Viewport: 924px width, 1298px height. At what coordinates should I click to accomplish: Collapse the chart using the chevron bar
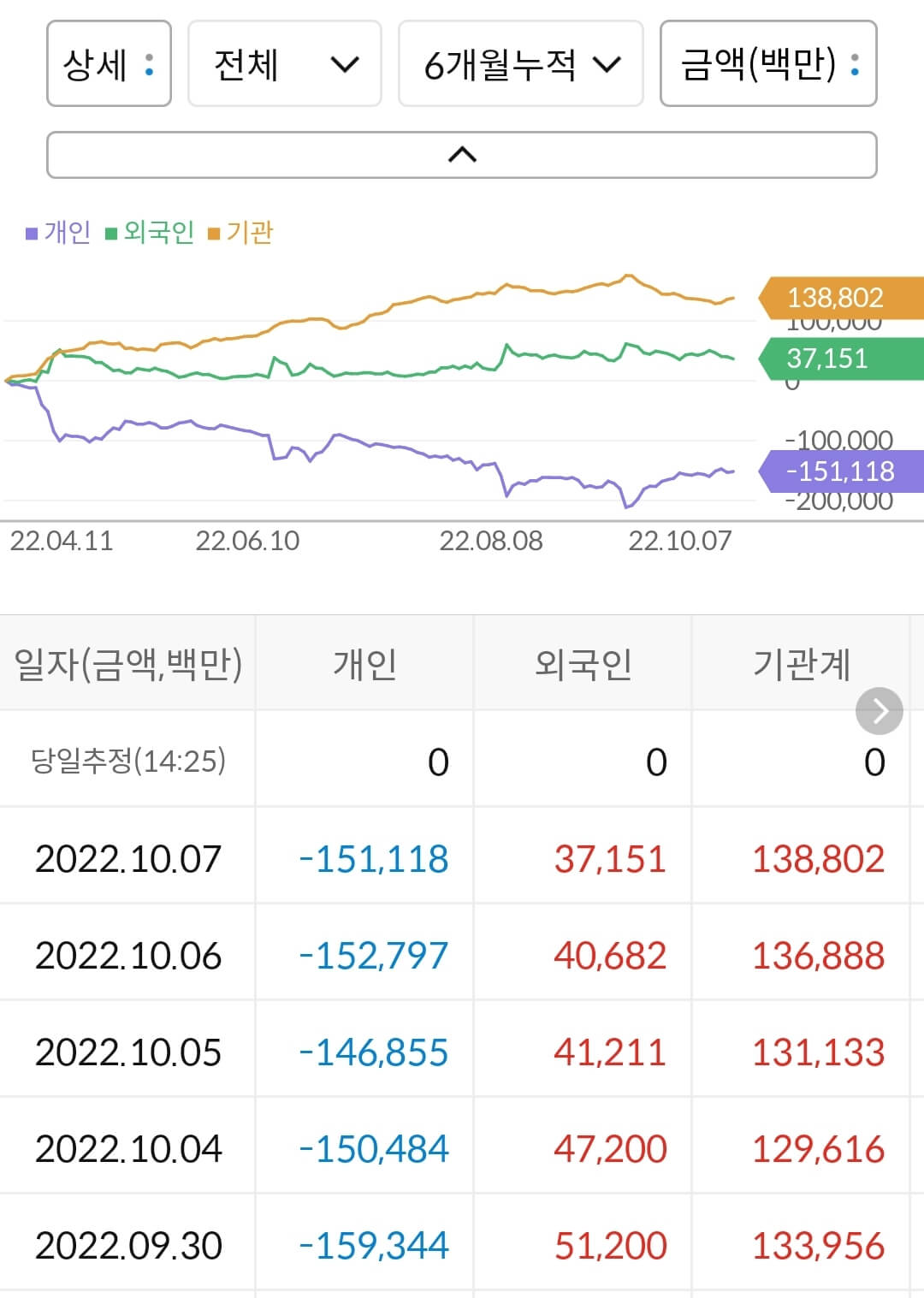coord(462,154)
